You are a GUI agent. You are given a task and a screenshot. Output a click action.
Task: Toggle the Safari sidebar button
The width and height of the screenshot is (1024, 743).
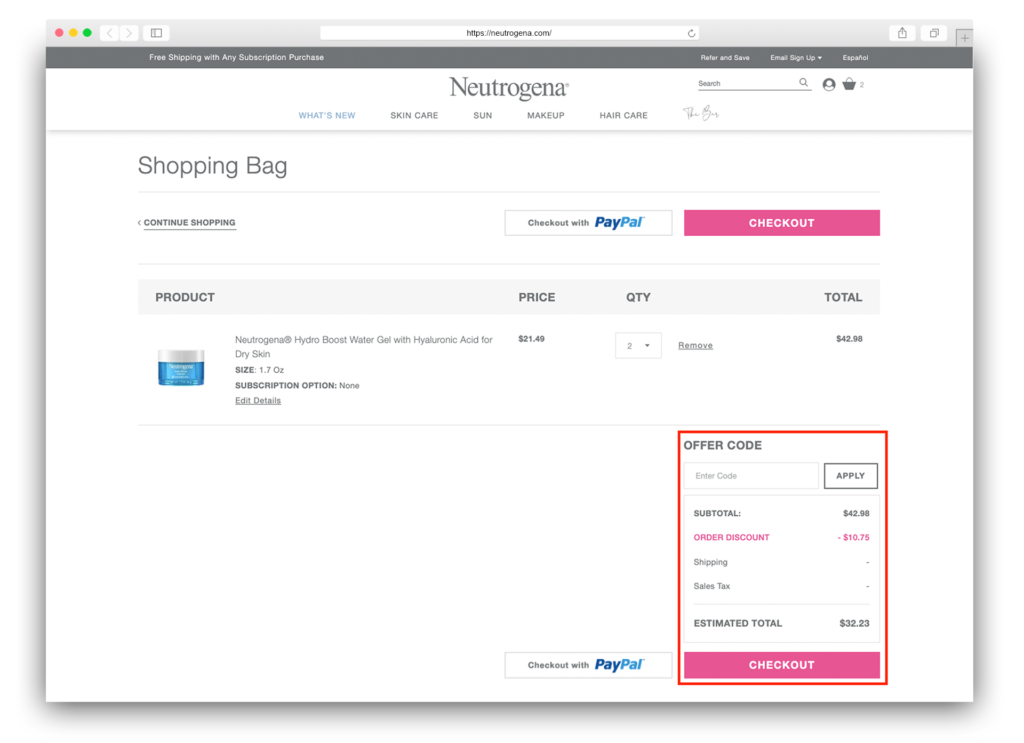pyautogui.click(x=157, y=33)
